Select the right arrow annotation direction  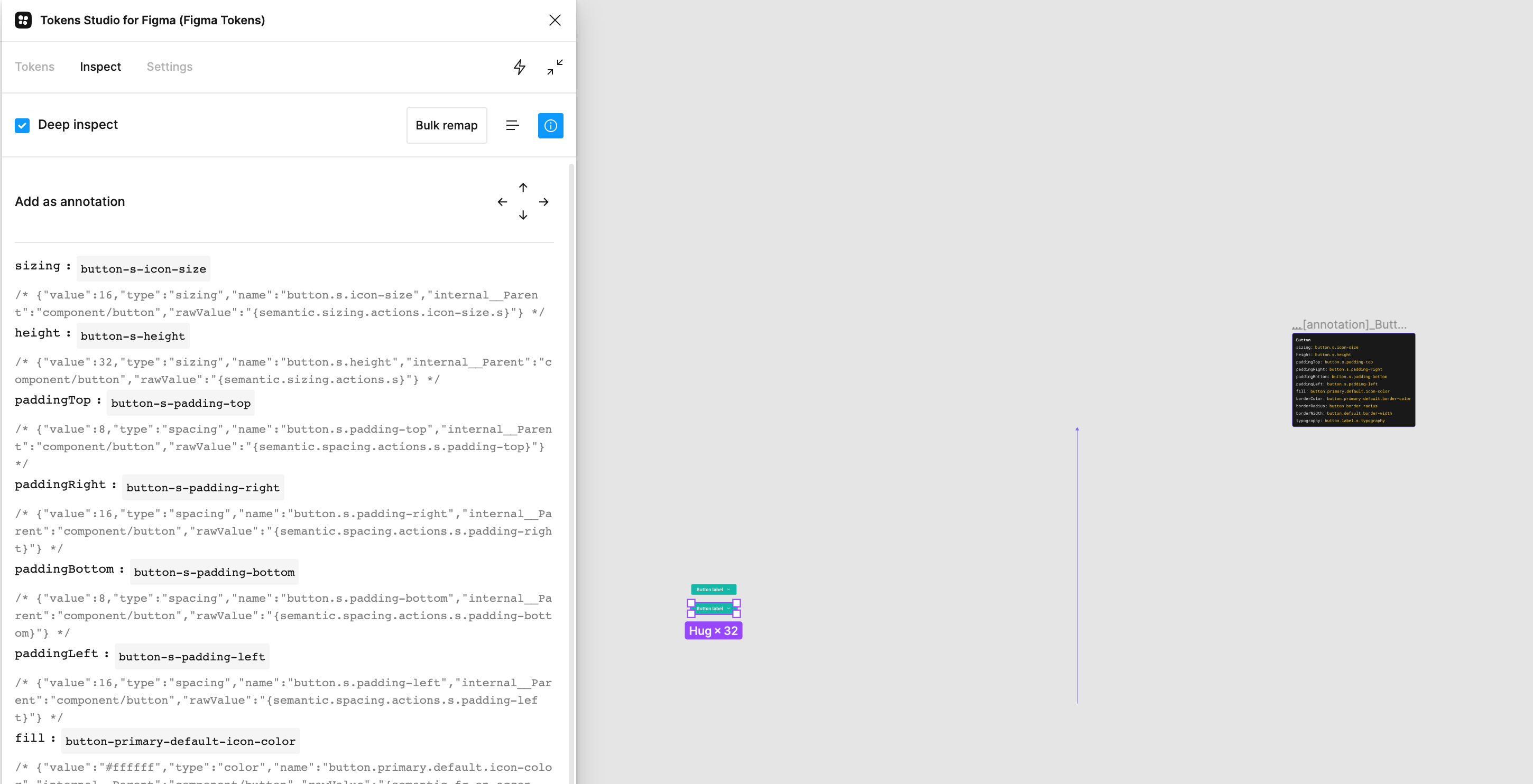click(543, 202)
